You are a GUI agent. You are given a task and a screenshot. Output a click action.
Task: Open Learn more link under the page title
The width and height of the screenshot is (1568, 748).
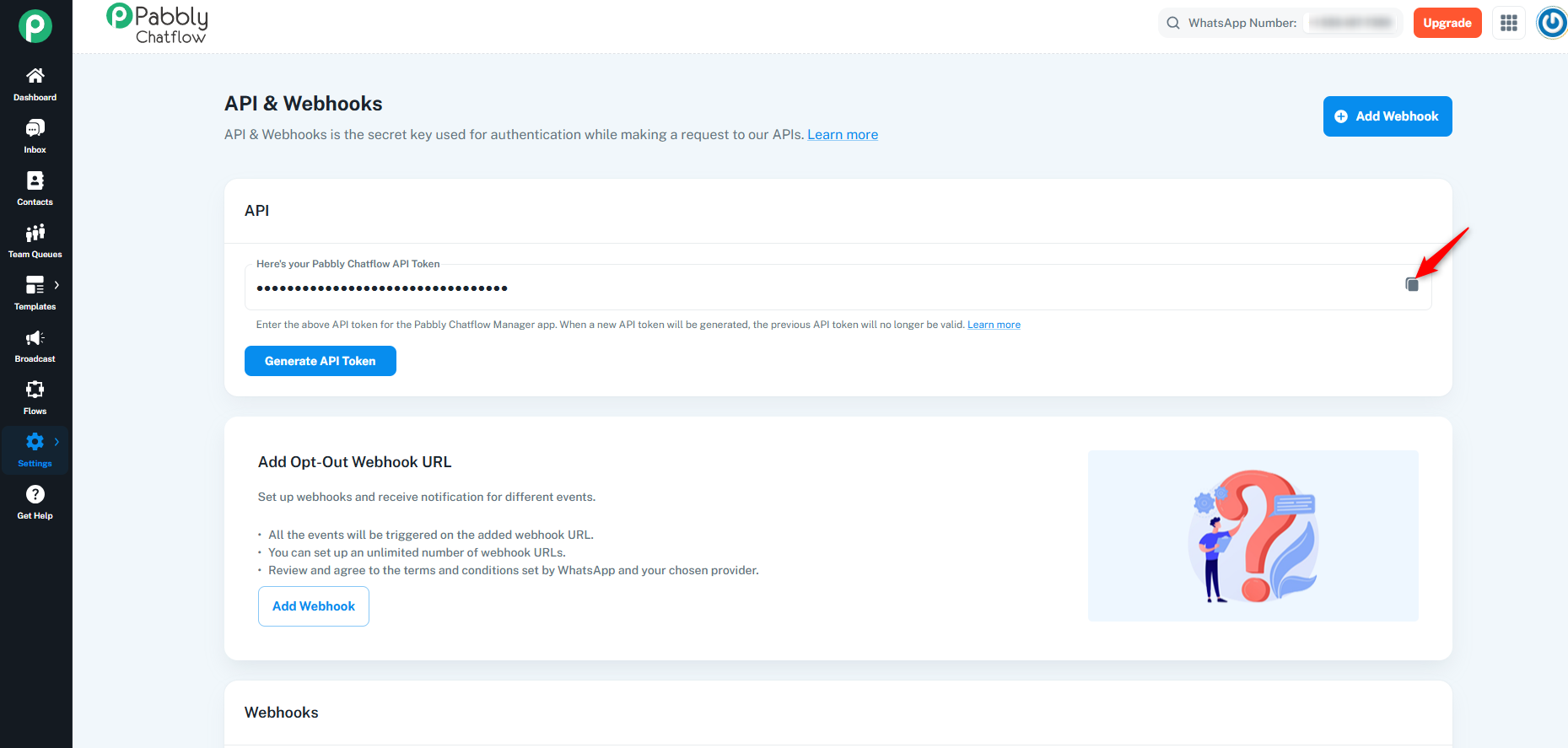click(843, 135)
